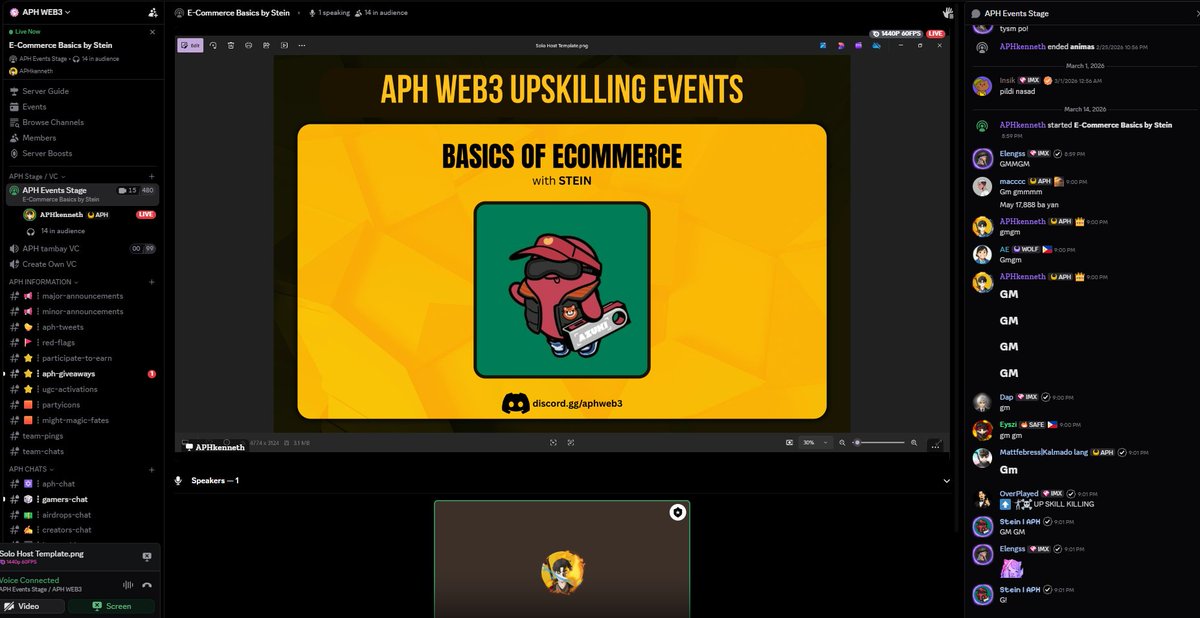Screen dimensions: 1200x618
Task: Click the Edit button in the shared photo viewer
Action: pos(190,45)
